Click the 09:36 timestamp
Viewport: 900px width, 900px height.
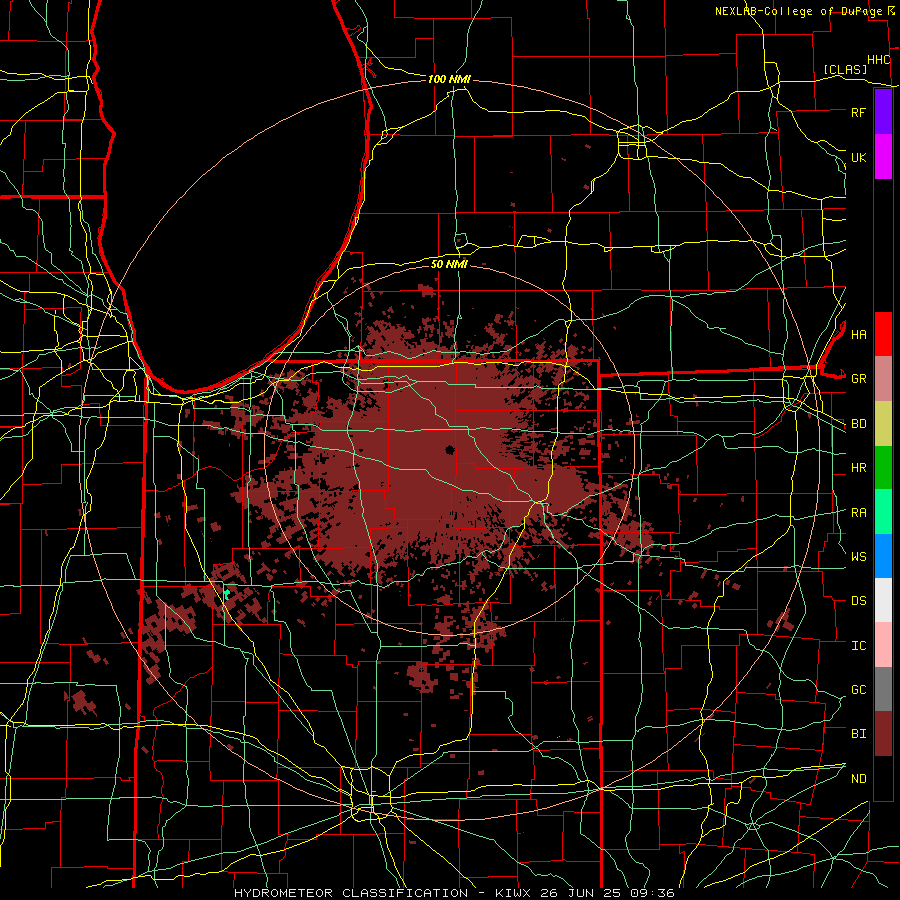651,893
